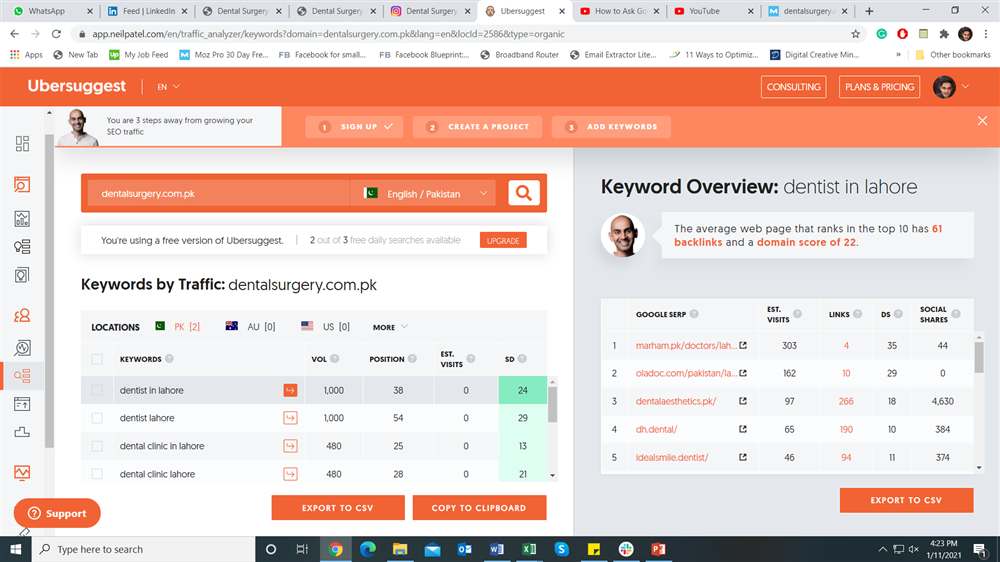Open oladoc.com result external link icon

pos(743,373)
